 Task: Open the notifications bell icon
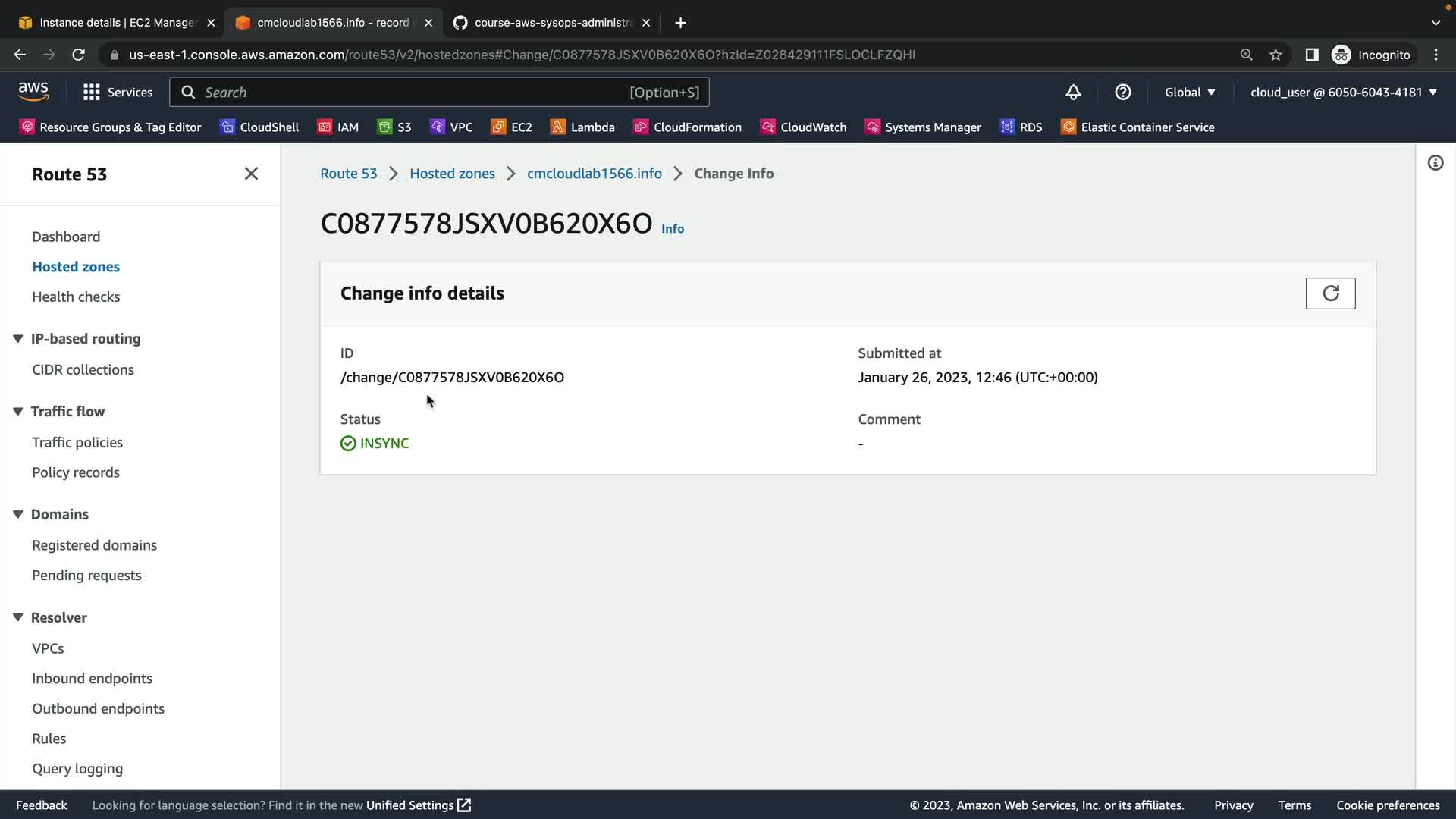pyautogui.click(x=1073, y=93)
